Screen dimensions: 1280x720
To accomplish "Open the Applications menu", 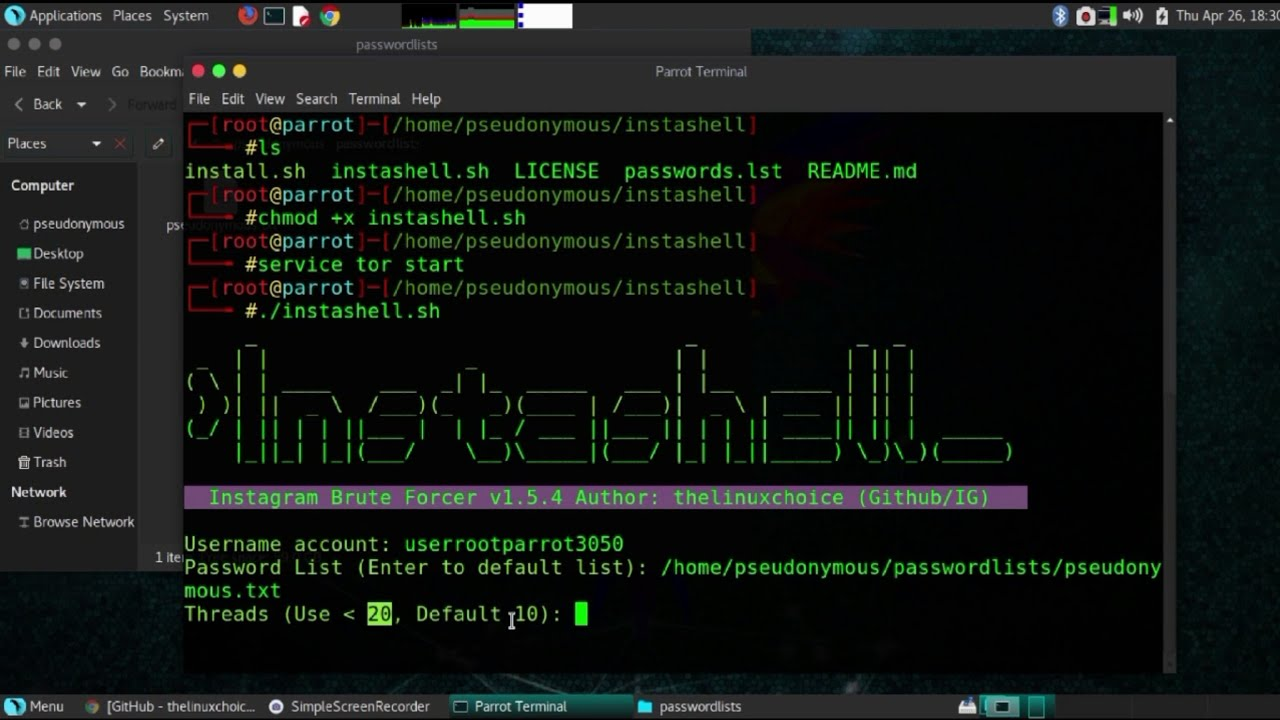I will click(65, 16).
